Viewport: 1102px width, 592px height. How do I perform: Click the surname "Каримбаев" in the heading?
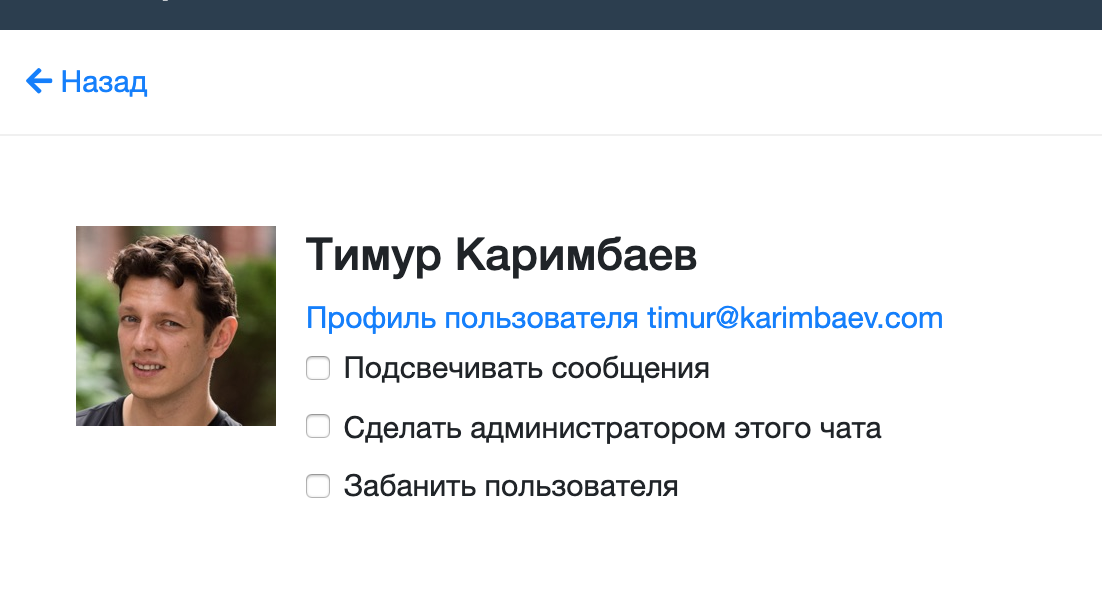pos(576,255)
